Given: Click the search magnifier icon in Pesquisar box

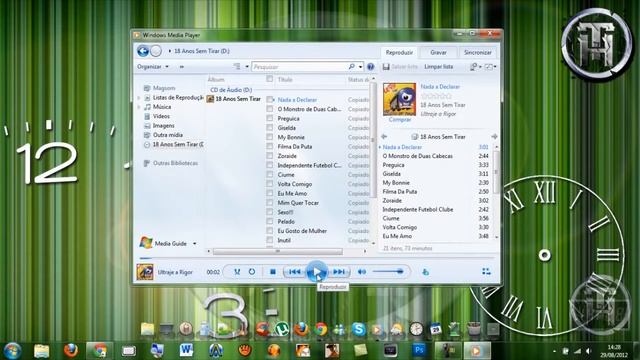Looking at the screenshot, I should pos(351,67).
